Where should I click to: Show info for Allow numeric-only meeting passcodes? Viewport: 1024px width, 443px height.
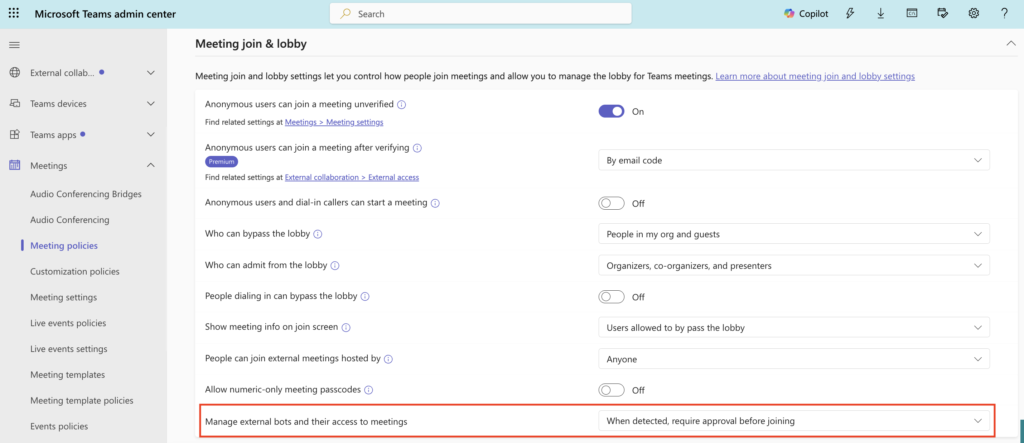point(368,389)
